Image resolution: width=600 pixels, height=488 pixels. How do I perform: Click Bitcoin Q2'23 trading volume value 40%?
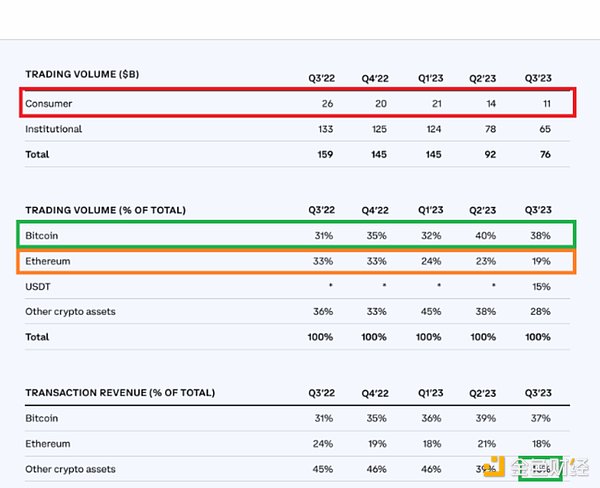[484, 237]
